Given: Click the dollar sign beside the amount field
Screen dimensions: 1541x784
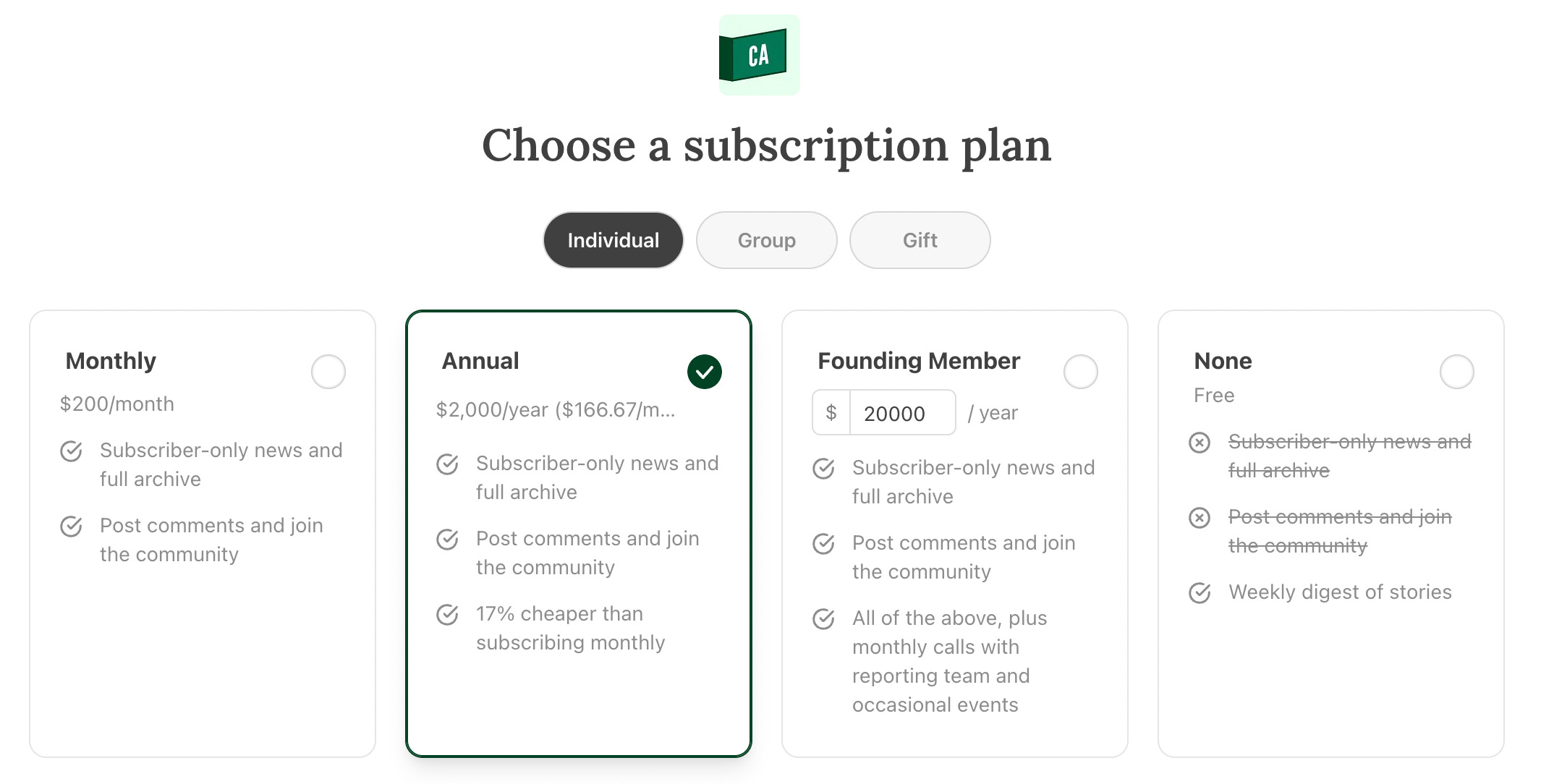Looking at the screenshot, I should tap(831, 412).
